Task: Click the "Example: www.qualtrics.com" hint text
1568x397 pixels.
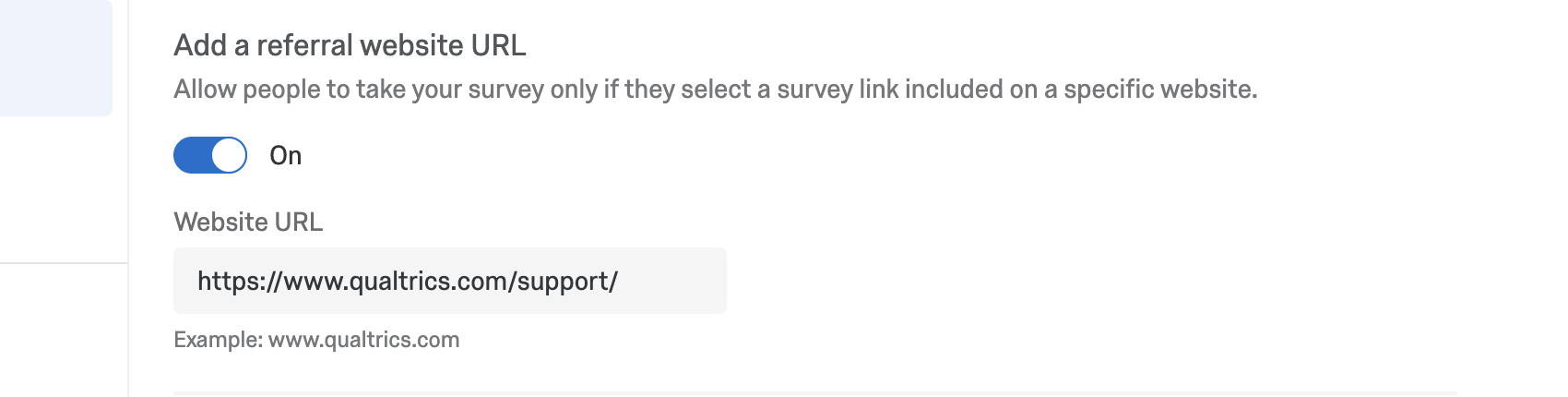Action: [316, 340]
